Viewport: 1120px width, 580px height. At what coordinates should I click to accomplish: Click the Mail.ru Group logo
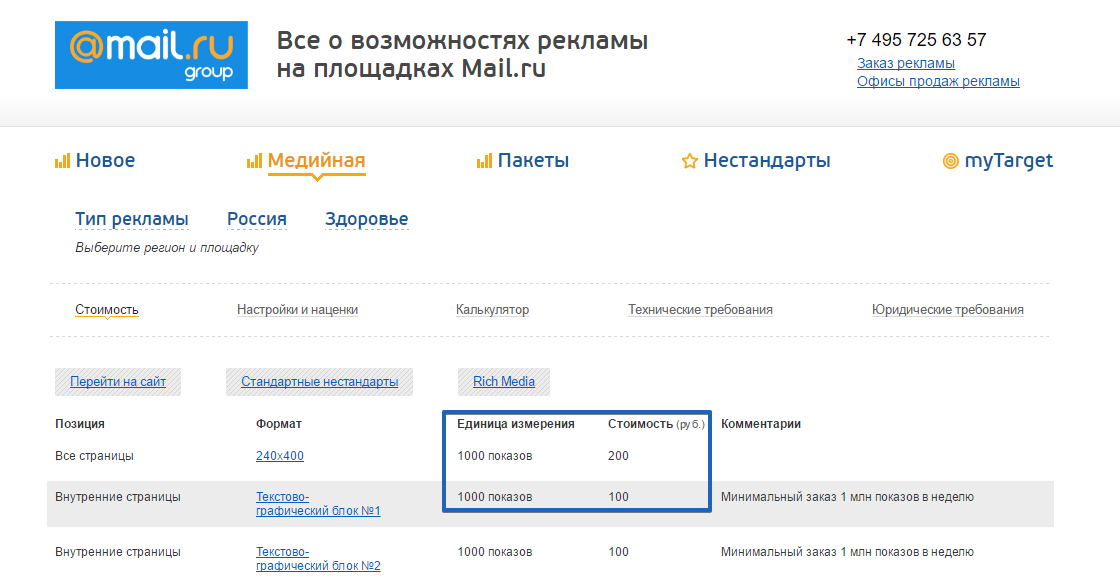click(x=151, y=55)
